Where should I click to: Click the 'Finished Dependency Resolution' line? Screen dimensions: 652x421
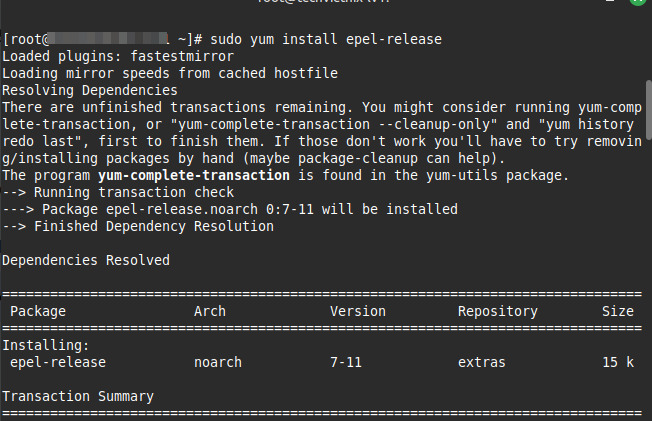point(154,227)
